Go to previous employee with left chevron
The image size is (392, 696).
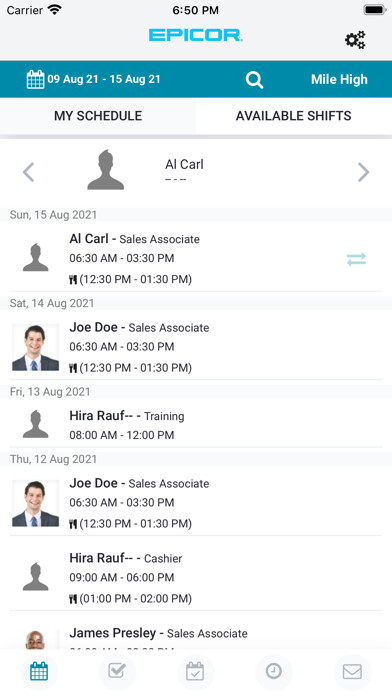coord(28,172)
